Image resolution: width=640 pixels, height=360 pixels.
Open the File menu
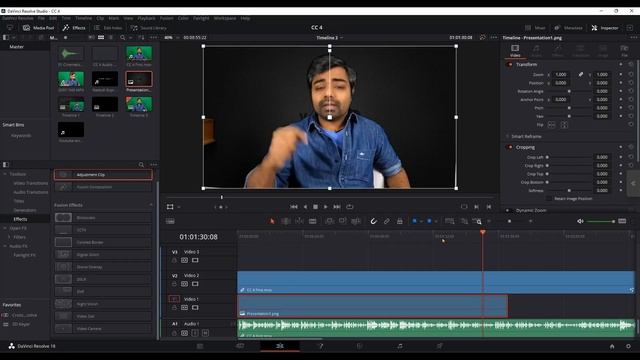click(x=41, y=18)
